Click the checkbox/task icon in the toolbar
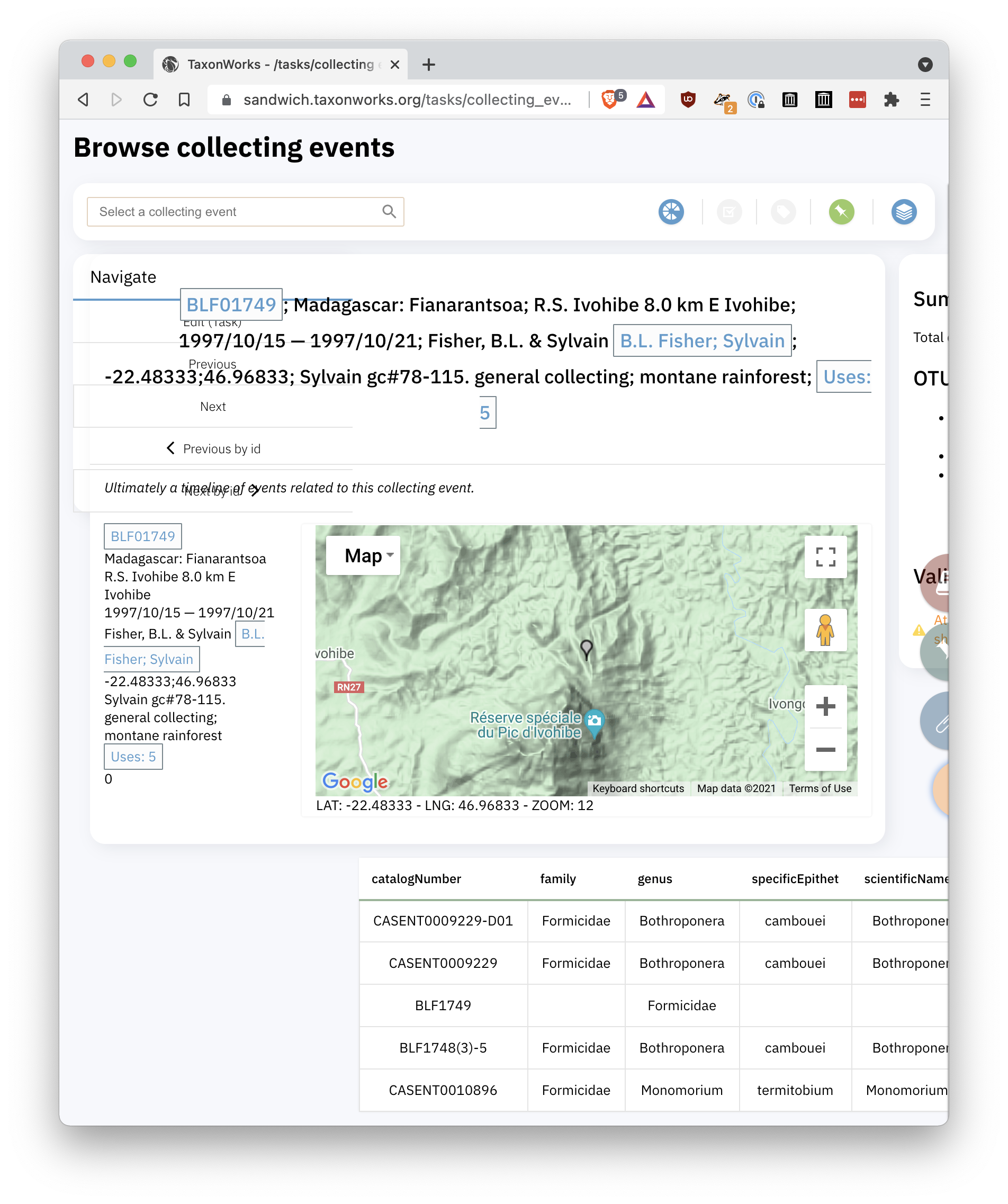Image resolution: width=1008 pixels, height=1204 pixels. (x=729, y=212)
